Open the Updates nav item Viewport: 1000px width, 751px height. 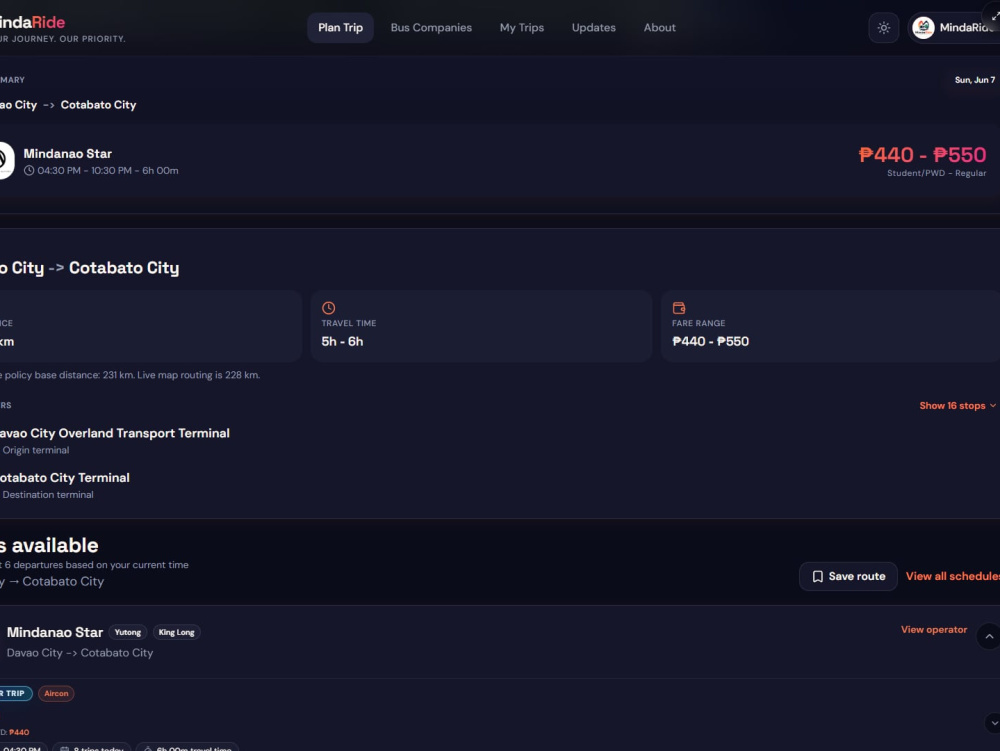pos(594,27)
